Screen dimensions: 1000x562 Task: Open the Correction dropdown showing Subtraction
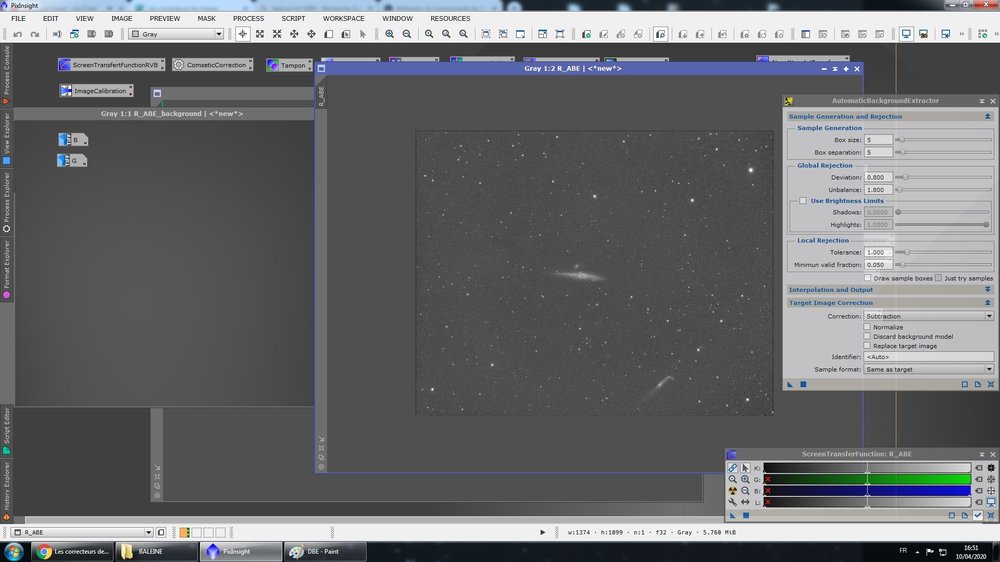coord(928,316)
